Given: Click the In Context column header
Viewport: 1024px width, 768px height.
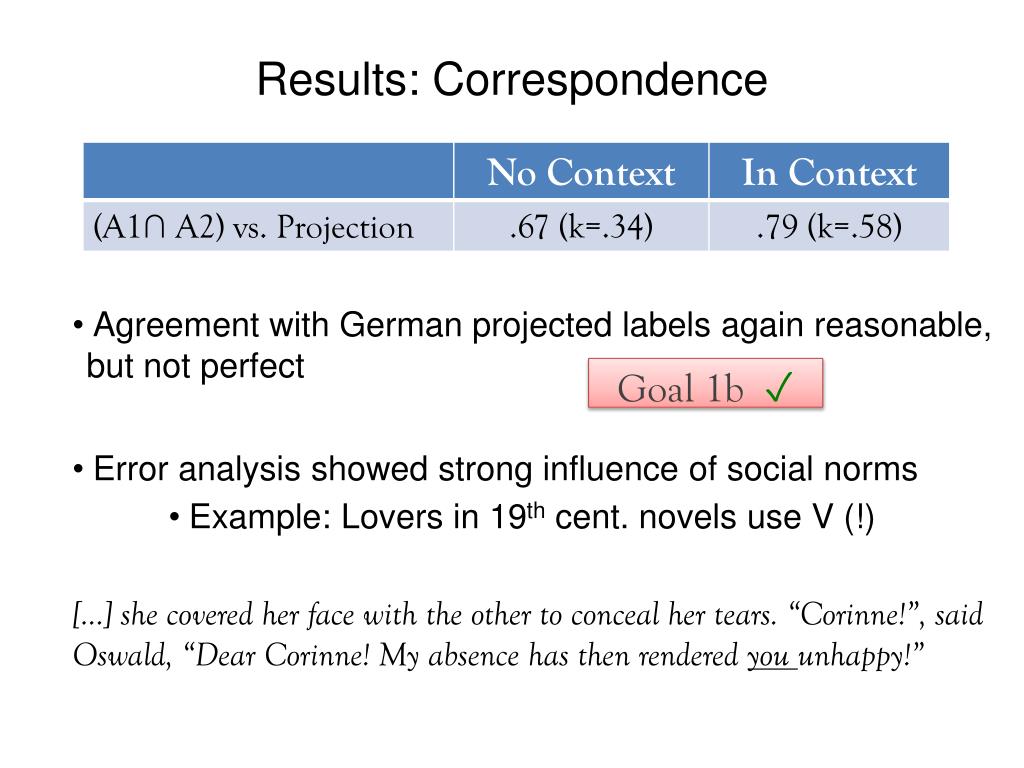Looking at the screenshot, I should click(x=829, y=171).
